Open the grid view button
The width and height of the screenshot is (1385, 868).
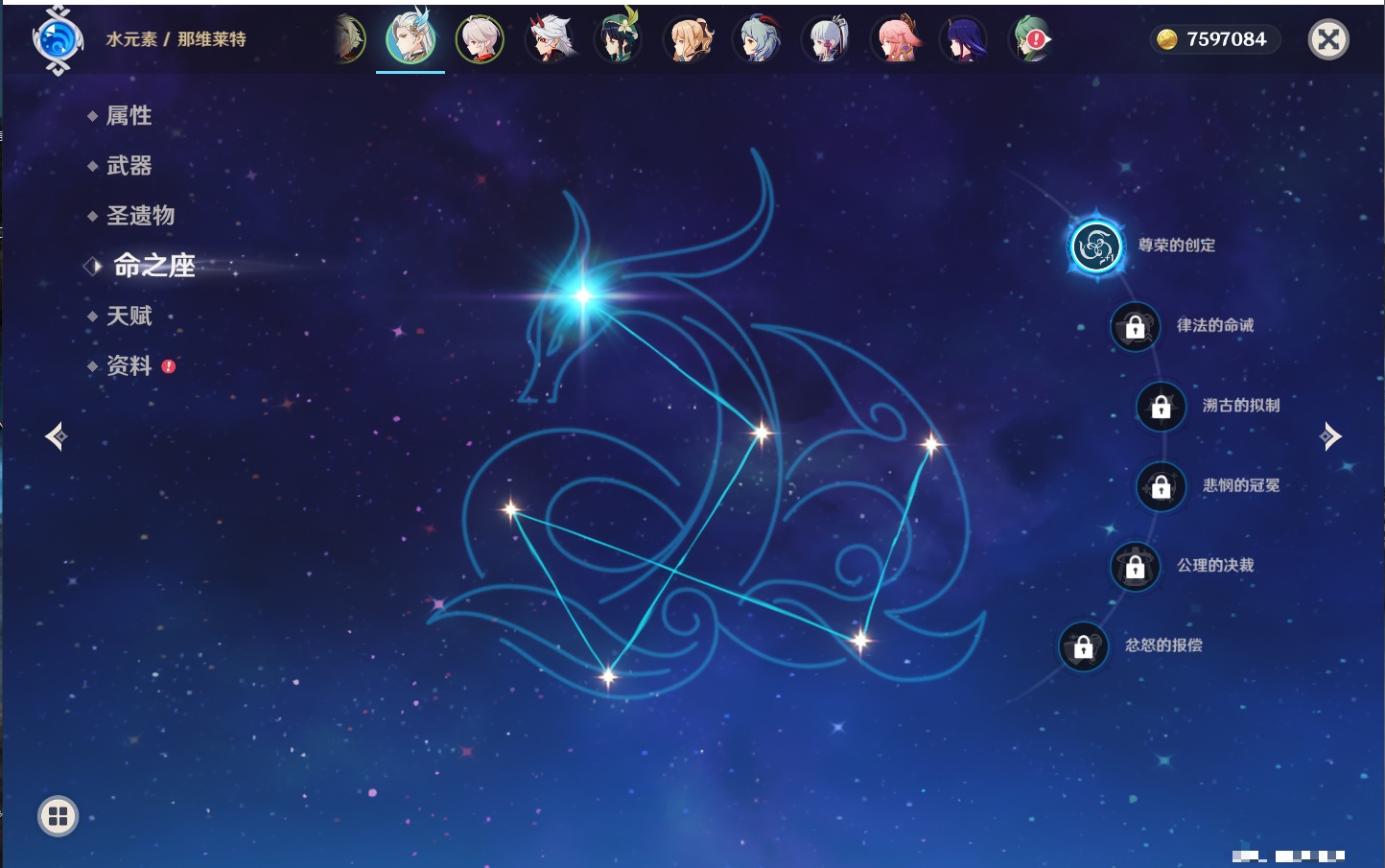(58, 816)
